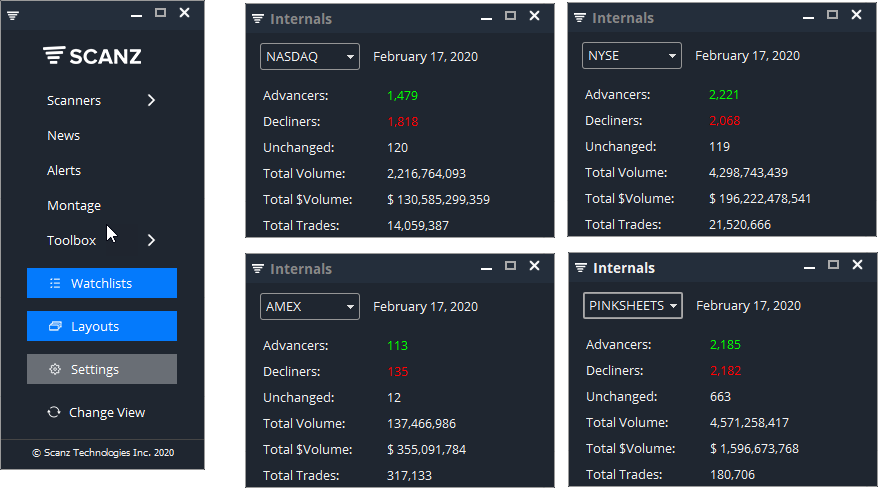The height and width of the screenshot is (489, 879).
Task: Open the Toolbox menu item
Action: (x=72, y=241)
